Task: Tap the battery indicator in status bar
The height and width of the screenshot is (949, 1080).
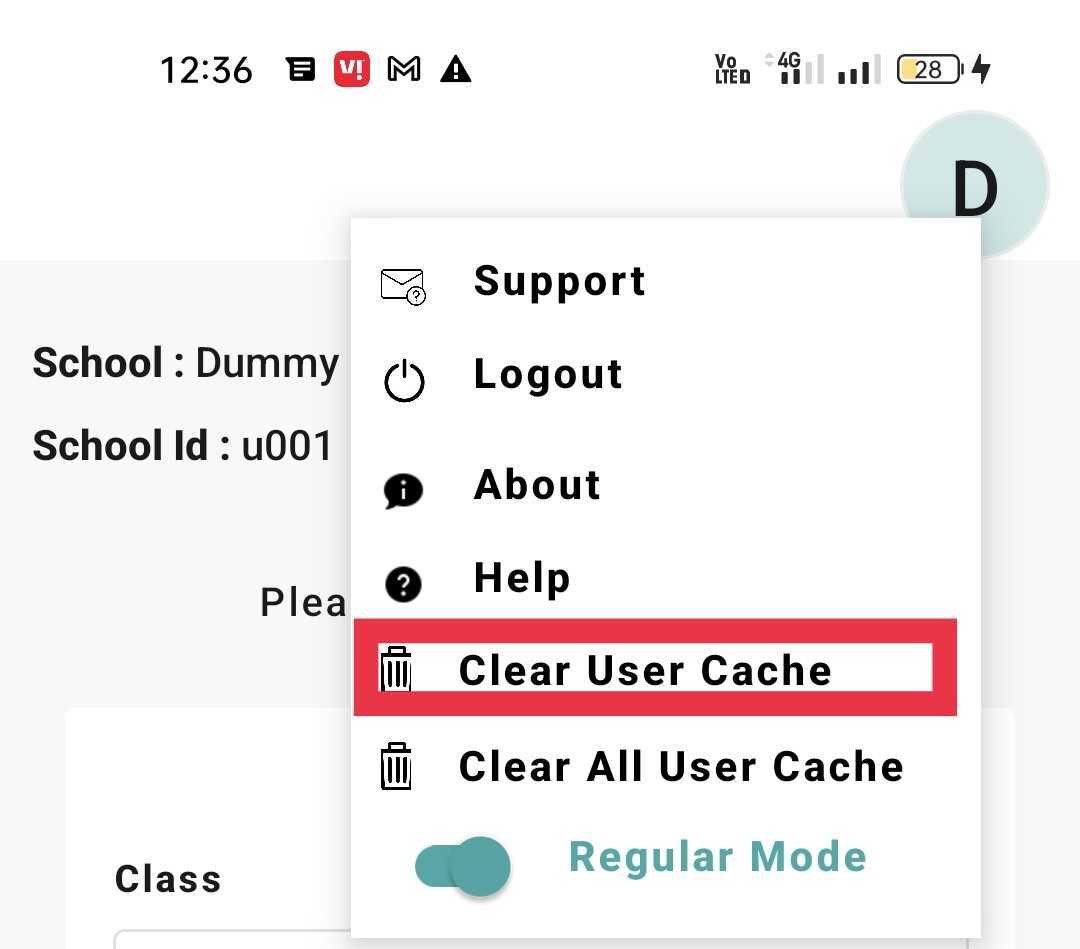Action: click(x=929, y=69)
